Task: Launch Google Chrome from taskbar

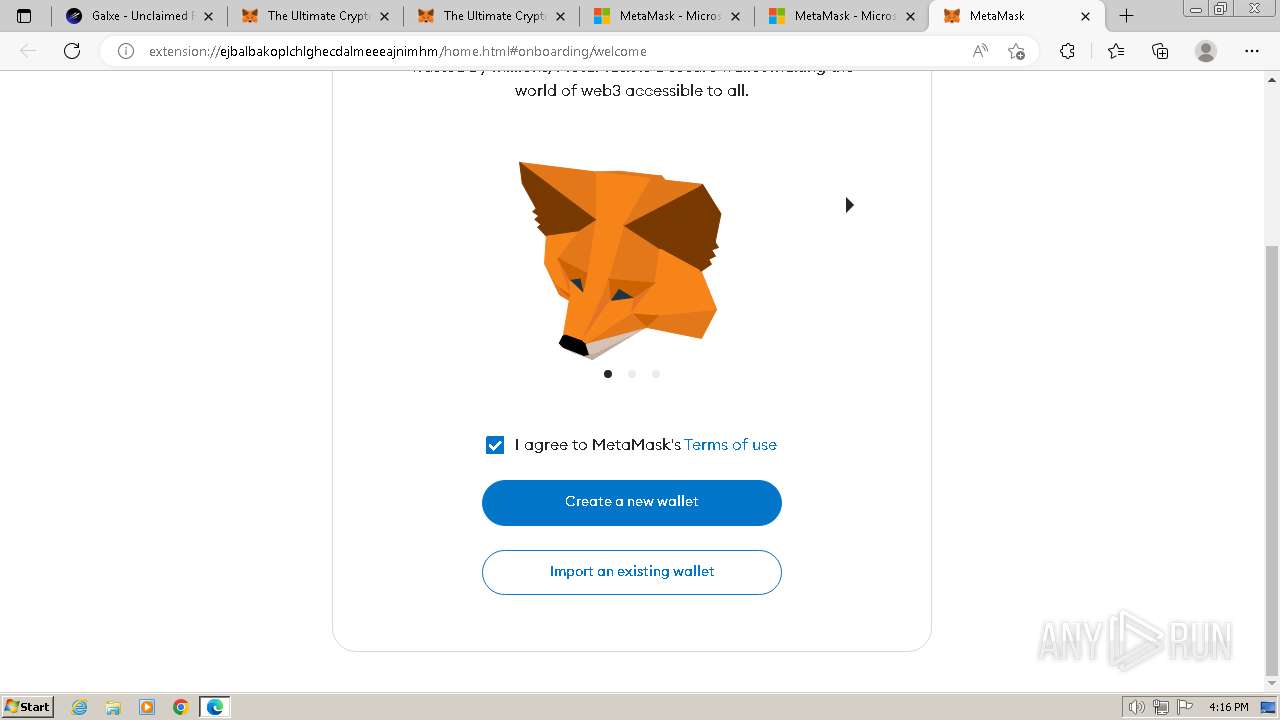Action: coord(180,707)
